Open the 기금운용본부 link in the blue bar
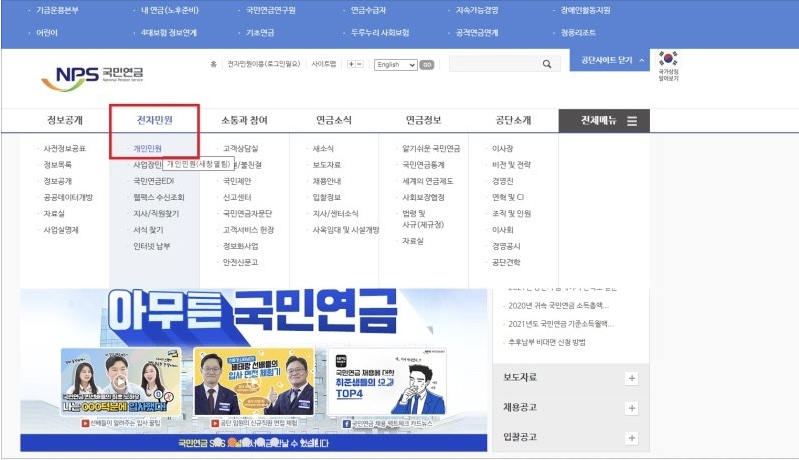Viewport: 799px width, 460px height. click(x=57, y=10)
